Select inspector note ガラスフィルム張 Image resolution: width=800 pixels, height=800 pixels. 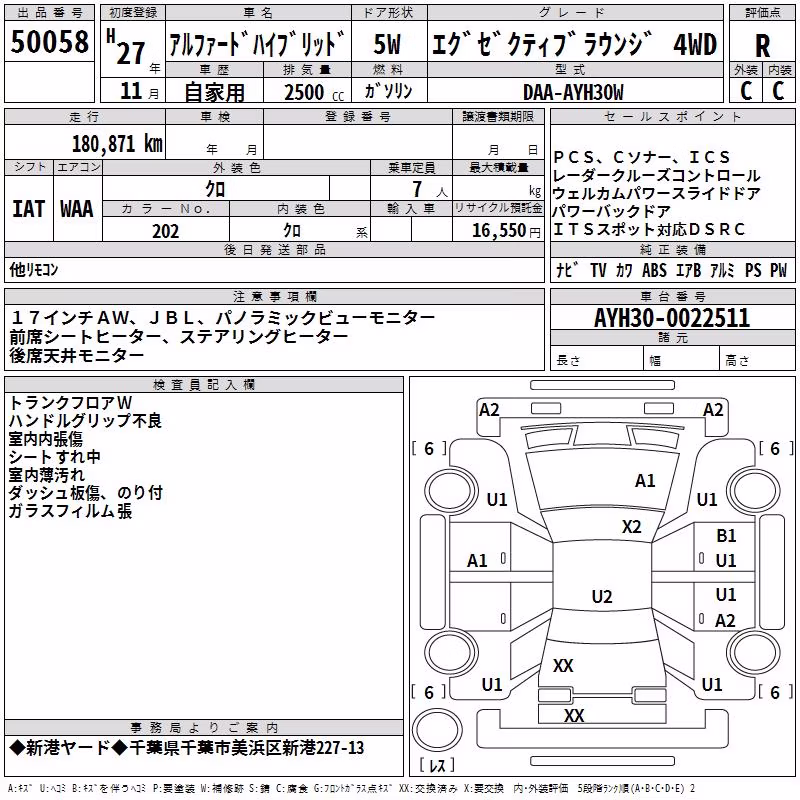[x=70, y=511]
